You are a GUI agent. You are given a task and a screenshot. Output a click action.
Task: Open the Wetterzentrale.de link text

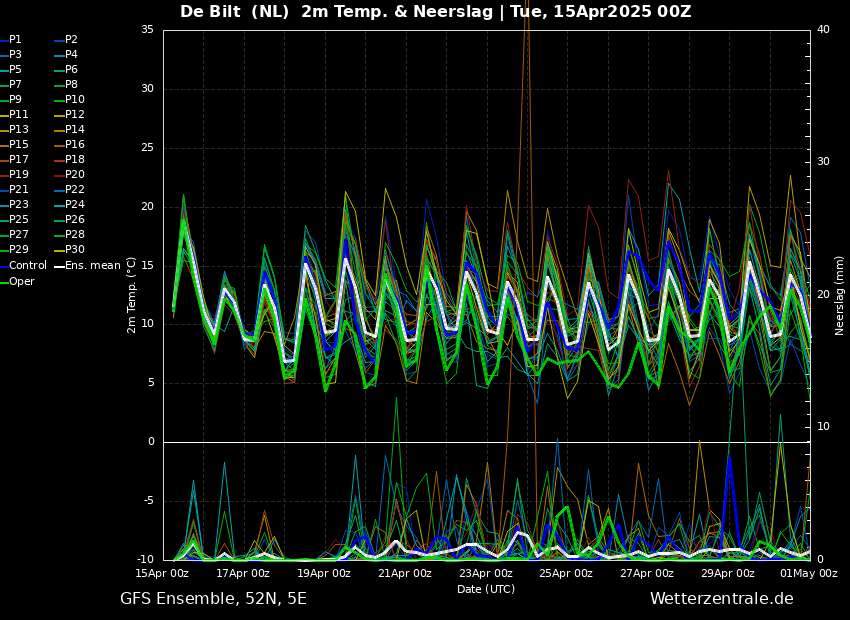pyautogui.click(x=721, y=599)
